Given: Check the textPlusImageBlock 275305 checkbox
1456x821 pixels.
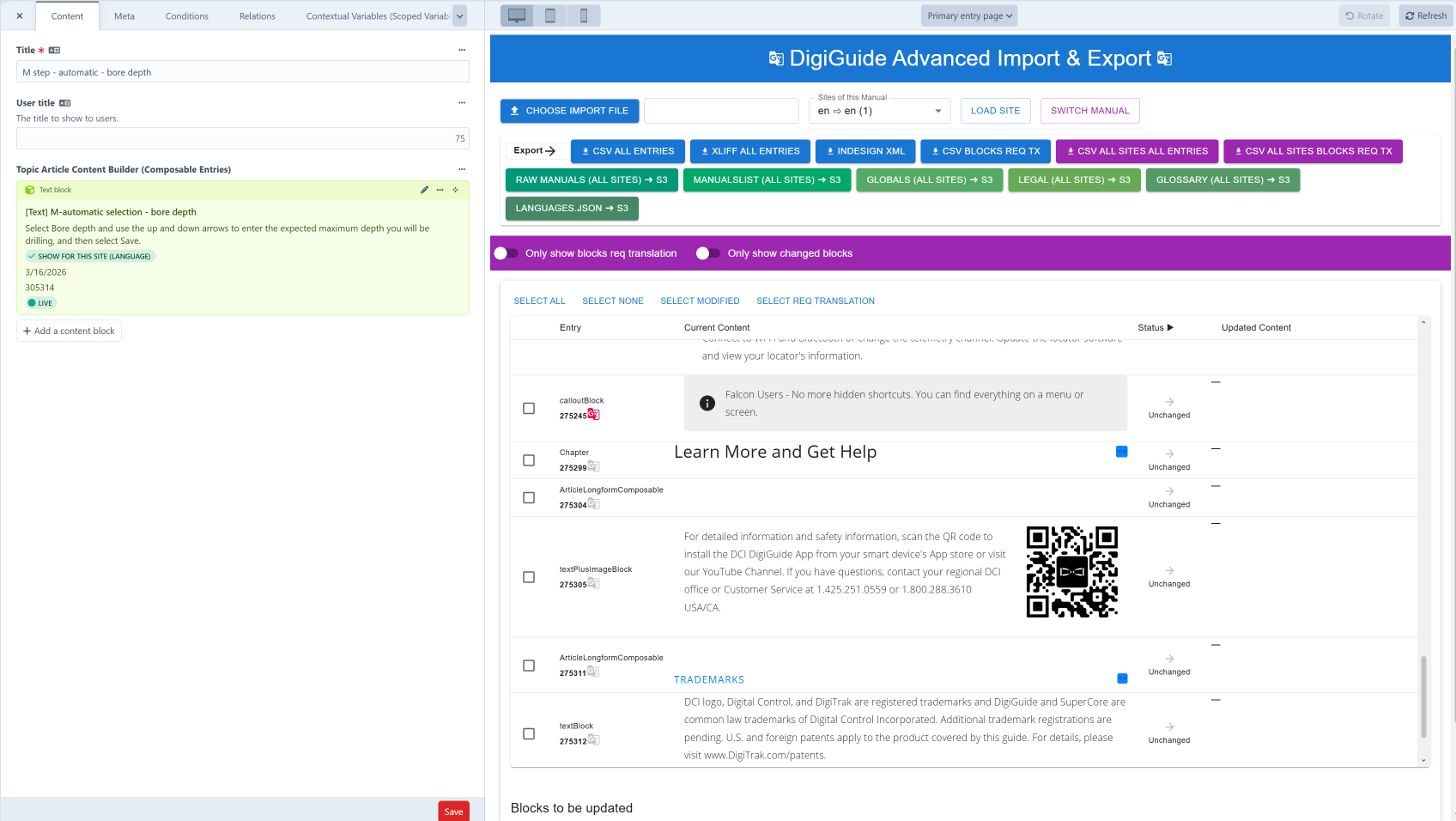Looking at the screenshot, I should pos(529,577).
